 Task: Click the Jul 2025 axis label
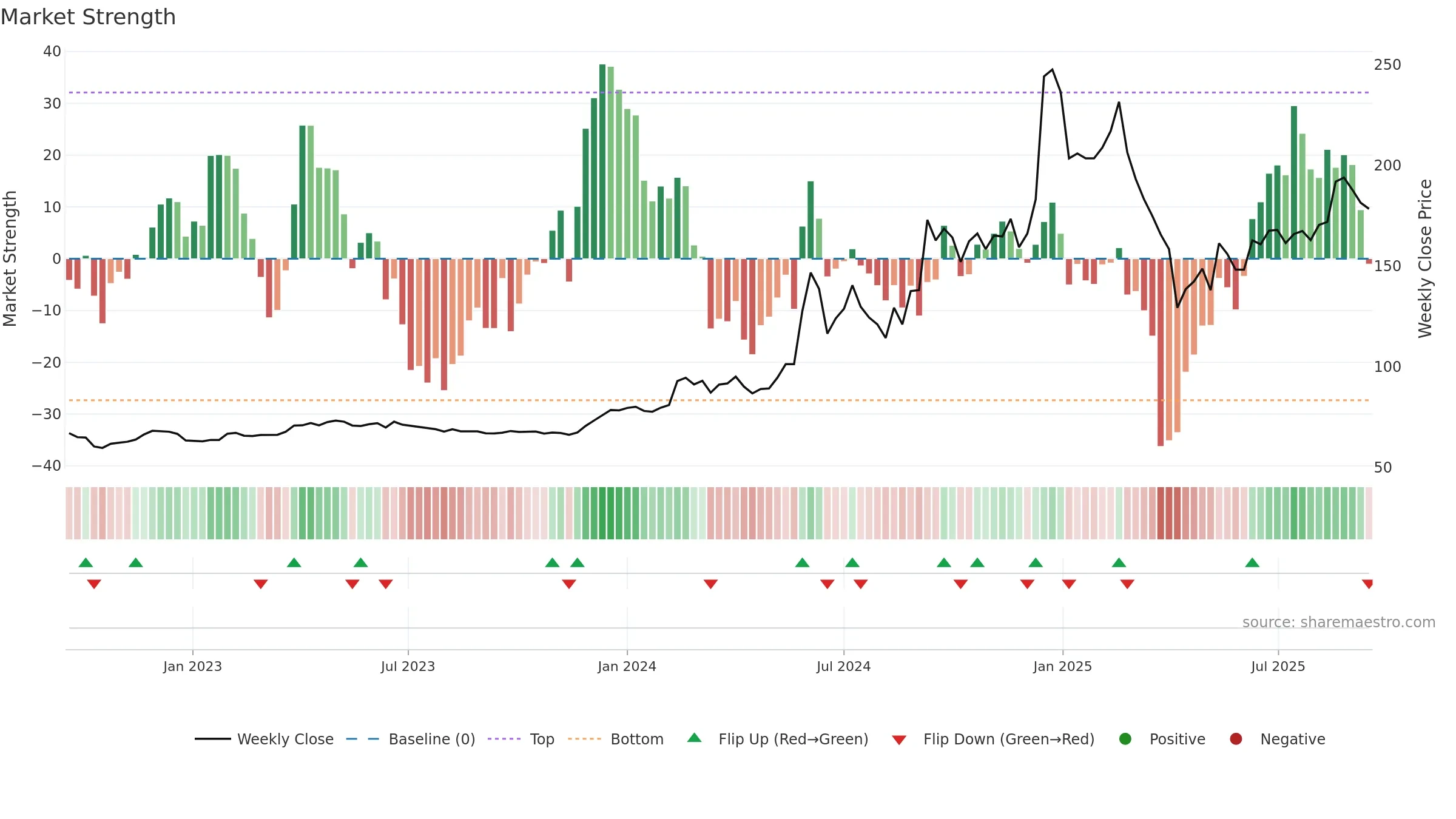1278,666
